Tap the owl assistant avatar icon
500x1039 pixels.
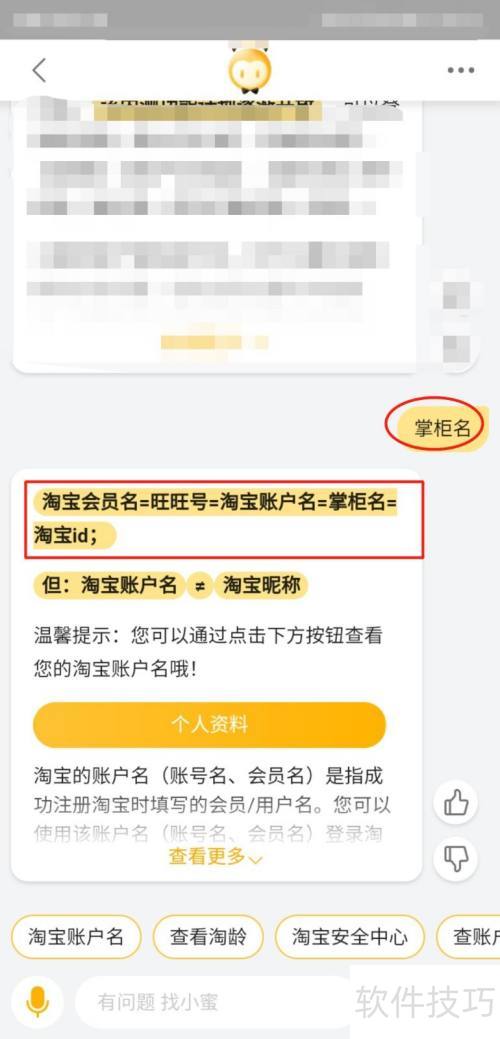click(250, 70)
